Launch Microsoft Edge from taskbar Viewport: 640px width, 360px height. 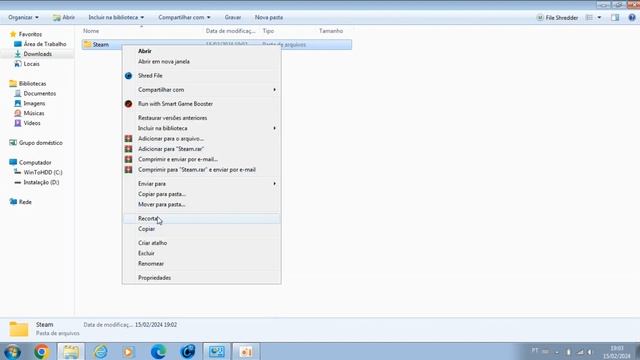coord(158,351)
